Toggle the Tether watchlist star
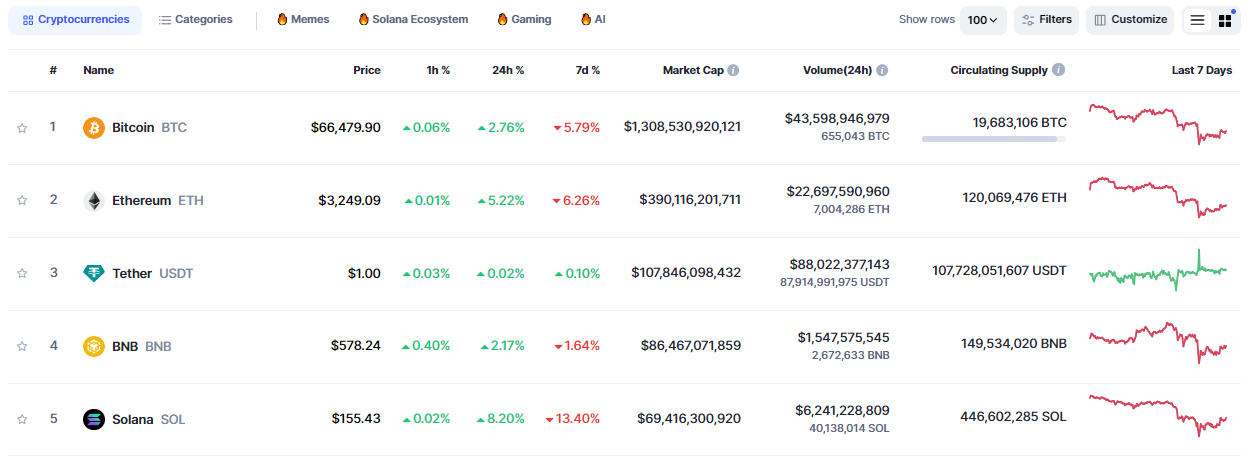The height and width of the screenshot is (456, 1255). point(22,273)
